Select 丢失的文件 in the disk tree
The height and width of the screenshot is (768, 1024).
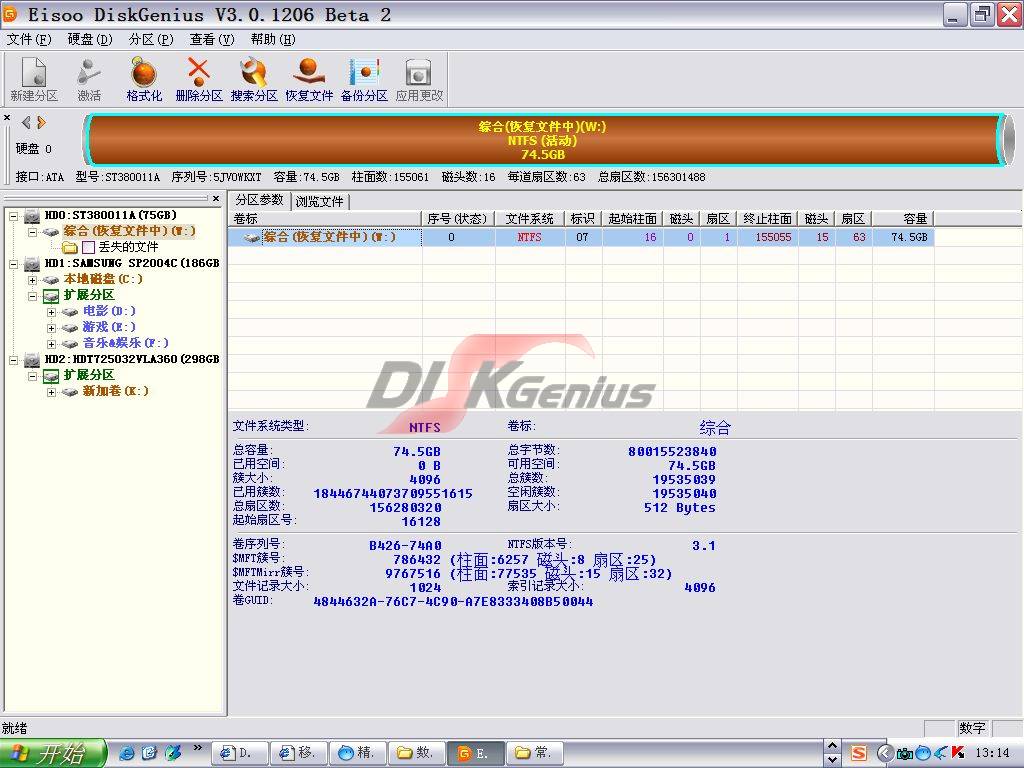(129, 248)
